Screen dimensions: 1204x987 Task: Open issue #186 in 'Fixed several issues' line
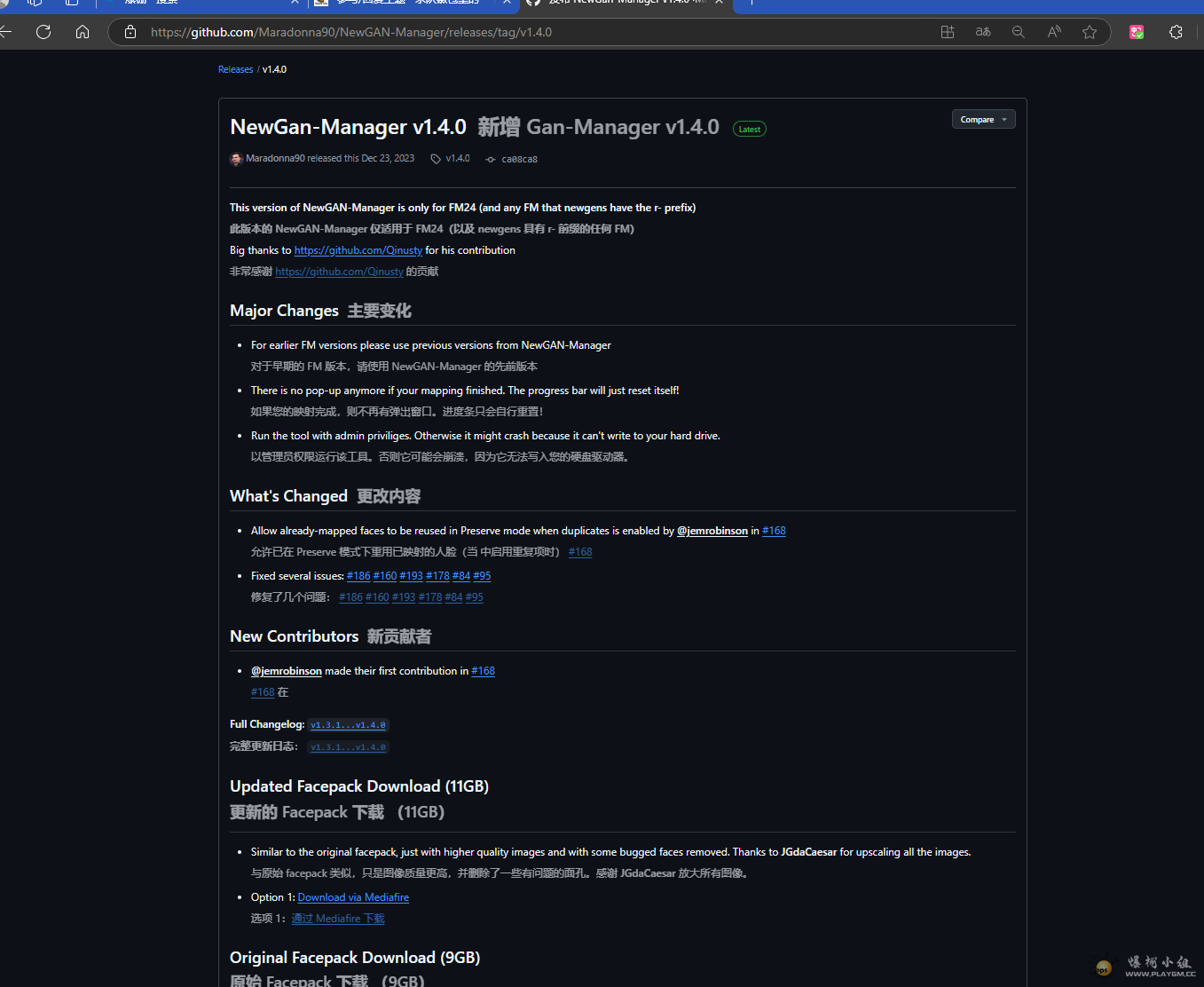[358, 576]
